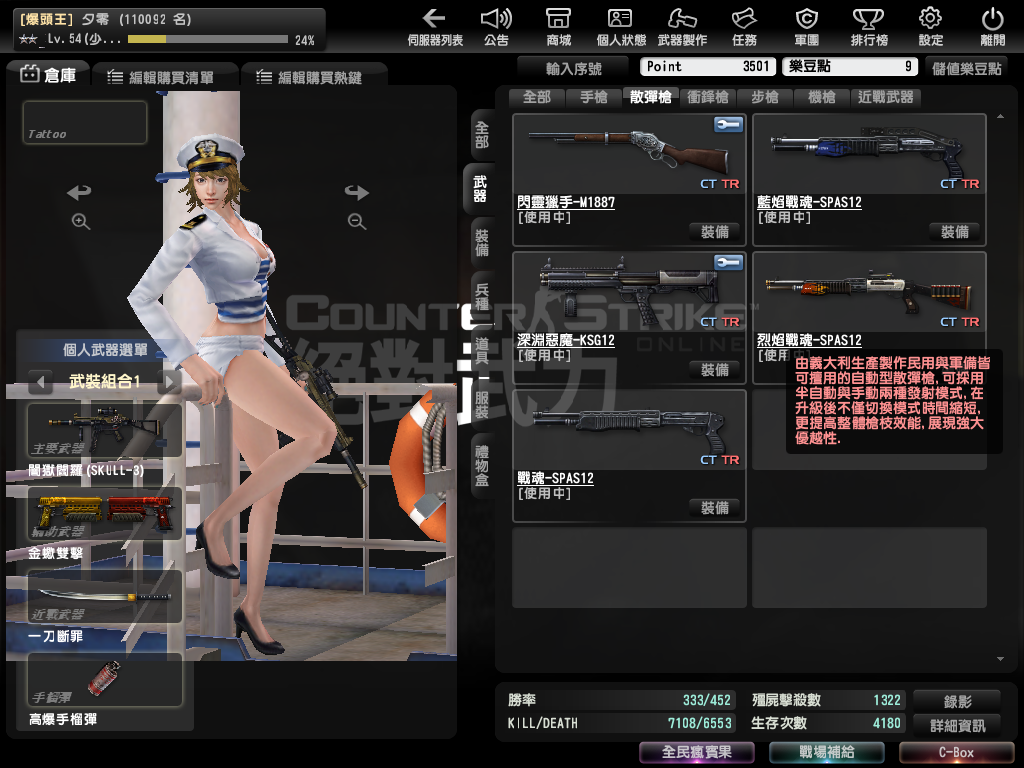Viewport: 1024px width, 768px height.
Task: Click the level experience progress bar
Action: pos(208,39)
